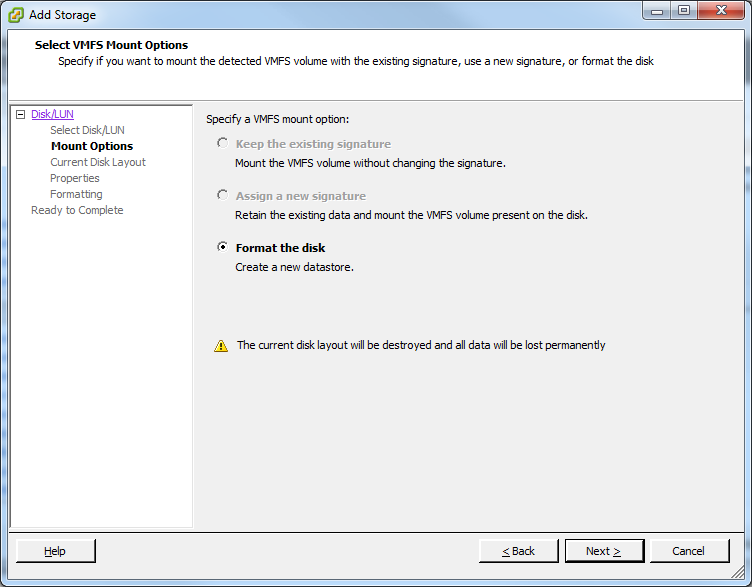Viewport: 752px width, 587px height.
Task: Cancel the Add Storage wizard
Action: (689, 551)
